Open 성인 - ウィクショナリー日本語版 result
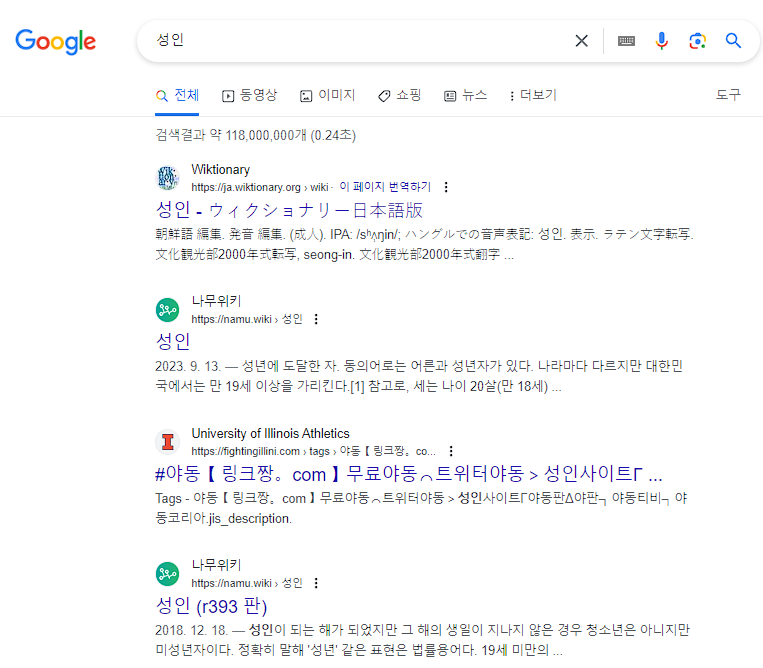The image size is (763, 668). [289, 210]
